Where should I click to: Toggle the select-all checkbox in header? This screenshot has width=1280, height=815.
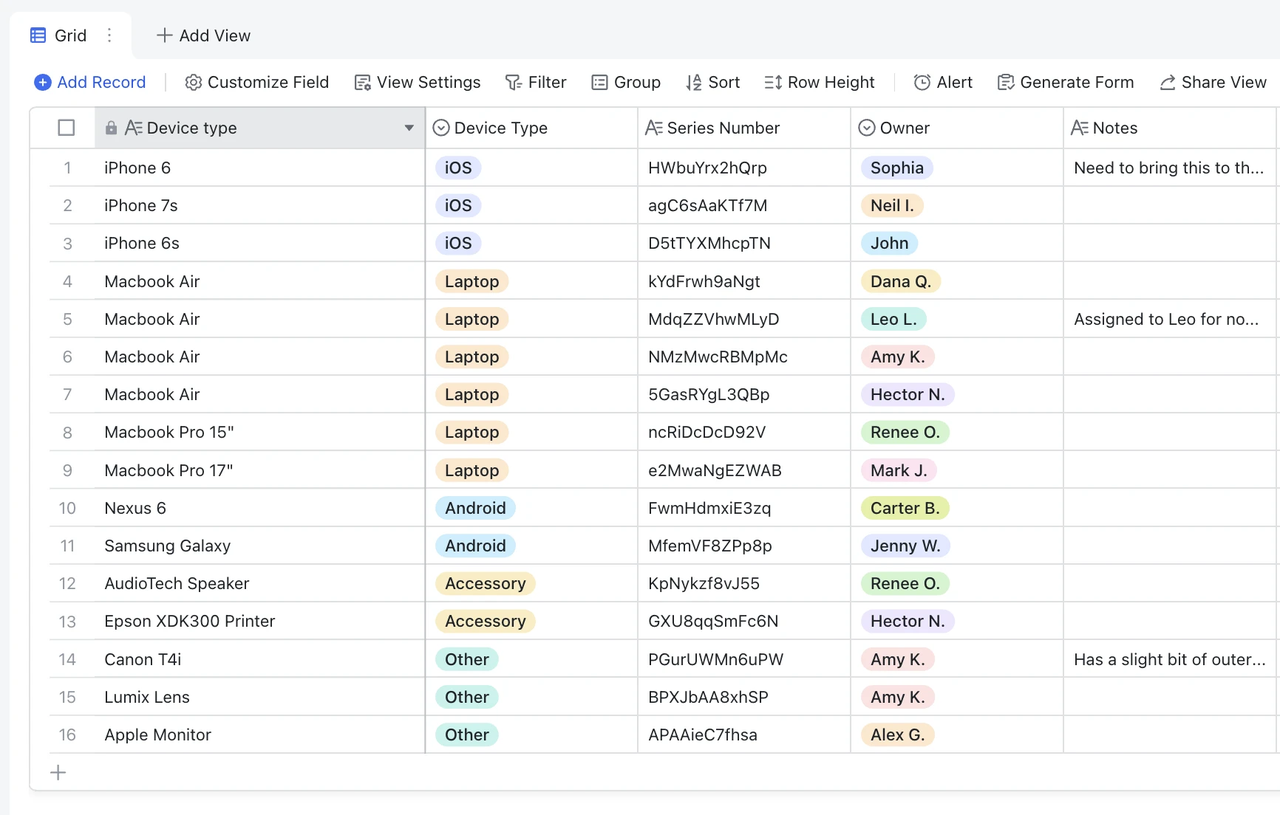pos(66,128)
